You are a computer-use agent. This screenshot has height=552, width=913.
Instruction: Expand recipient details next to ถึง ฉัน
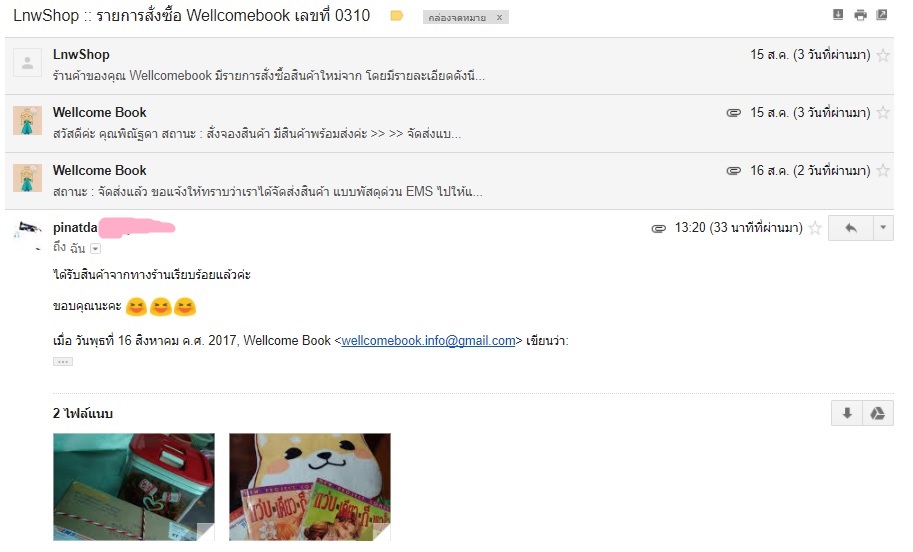coord(95,249)
